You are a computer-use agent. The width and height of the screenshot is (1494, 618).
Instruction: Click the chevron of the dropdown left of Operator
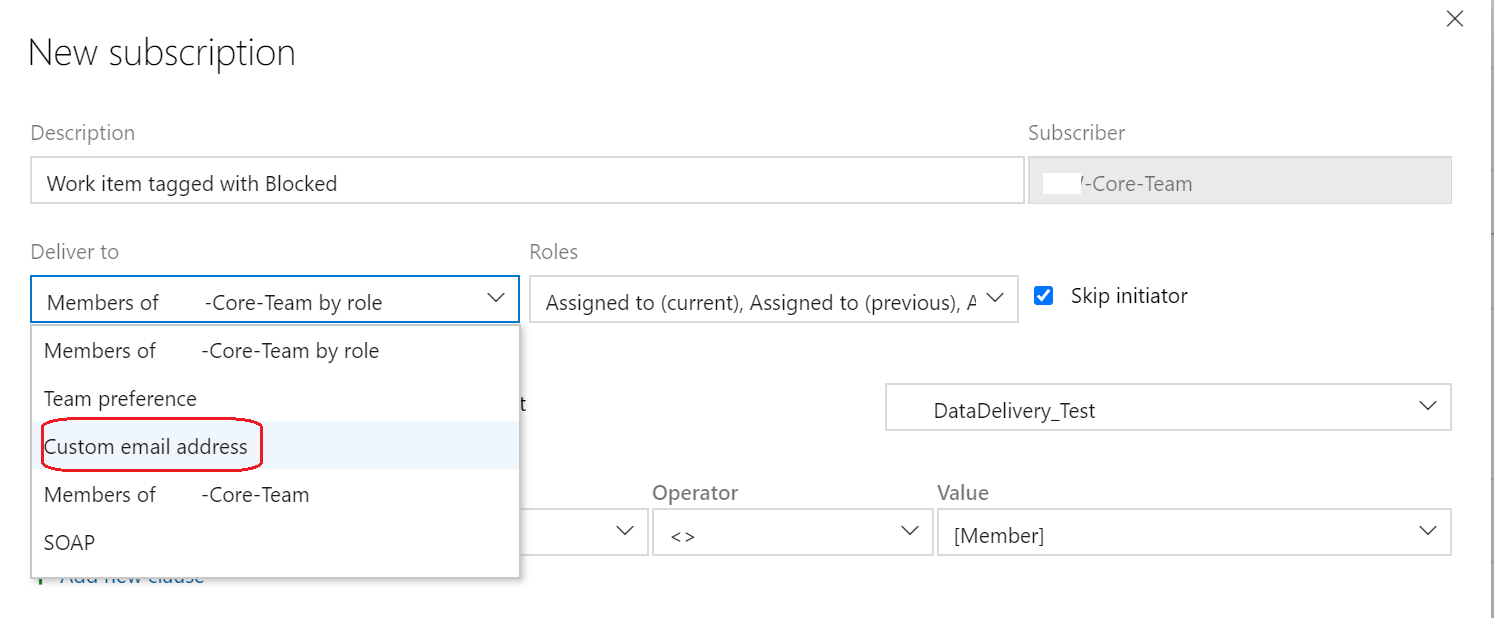pos(625,532)
